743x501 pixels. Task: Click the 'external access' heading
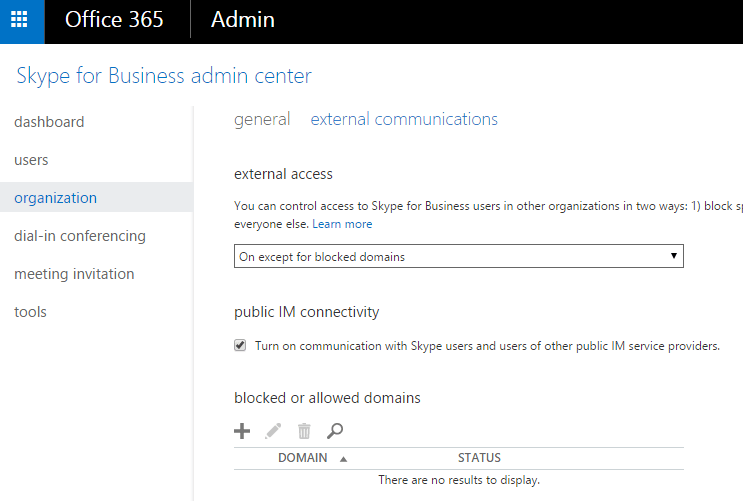click(283, 174)
